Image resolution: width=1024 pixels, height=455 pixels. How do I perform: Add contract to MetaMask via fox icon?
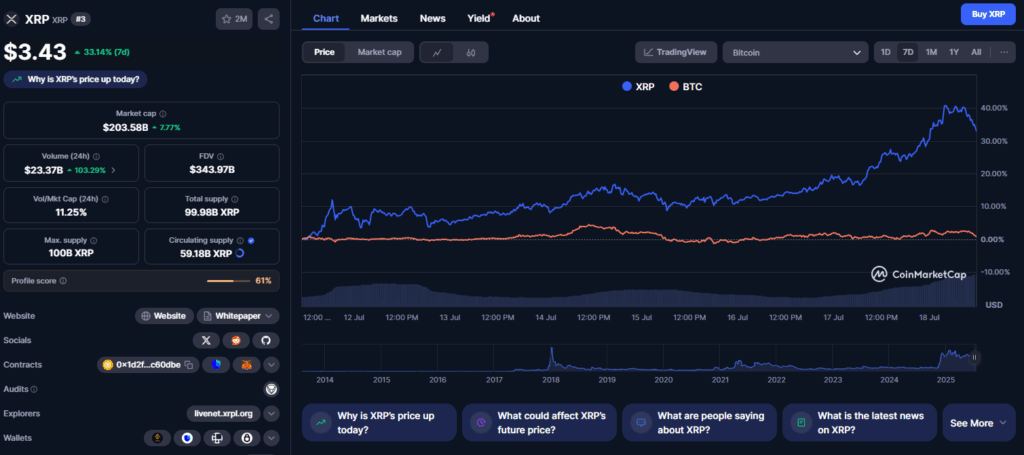246,364
